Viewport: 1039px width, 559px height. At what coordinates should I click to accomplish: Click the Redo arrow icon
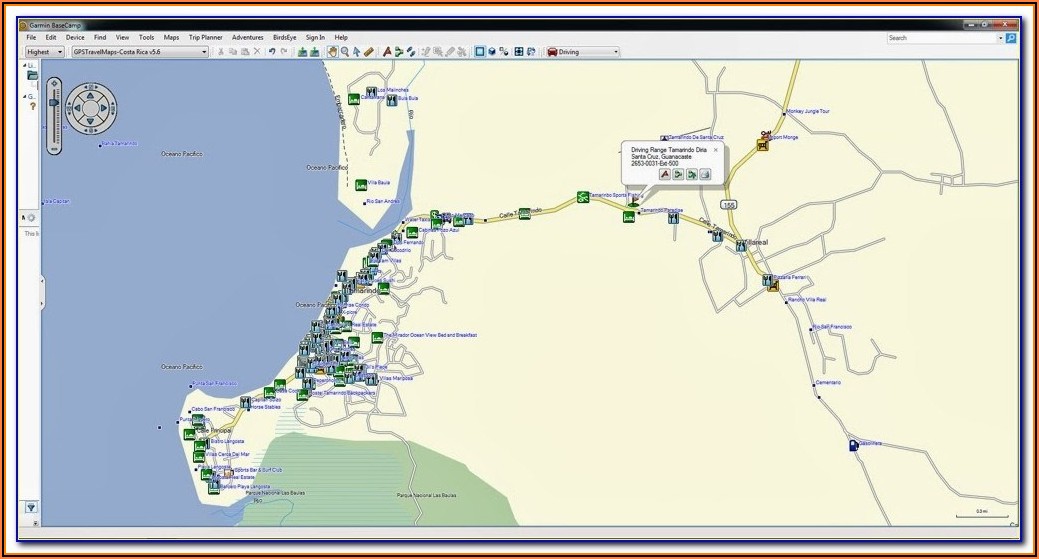point(284,52)
